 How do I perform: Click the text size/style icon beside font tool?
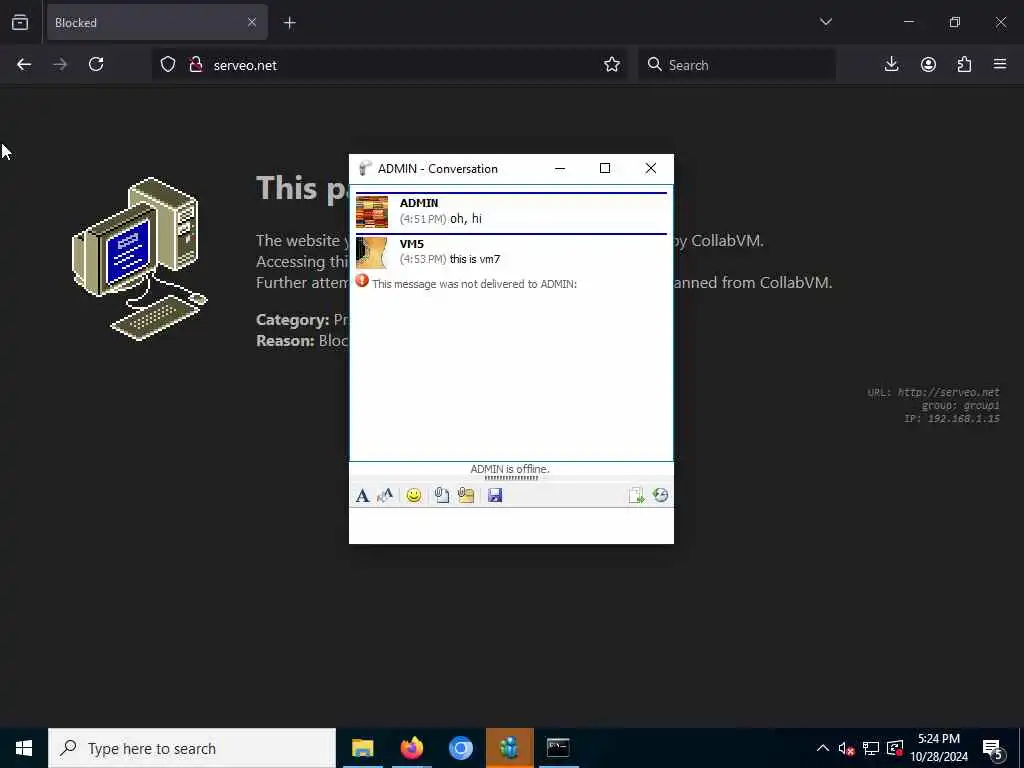pyautogui.click(x=385, y=496)
